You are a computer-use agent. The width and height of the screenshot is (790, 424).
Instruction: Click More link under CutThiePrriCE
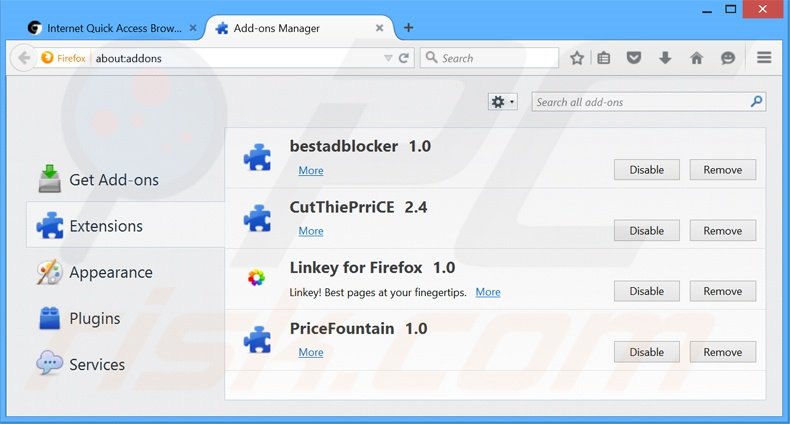tap(311, 231)
